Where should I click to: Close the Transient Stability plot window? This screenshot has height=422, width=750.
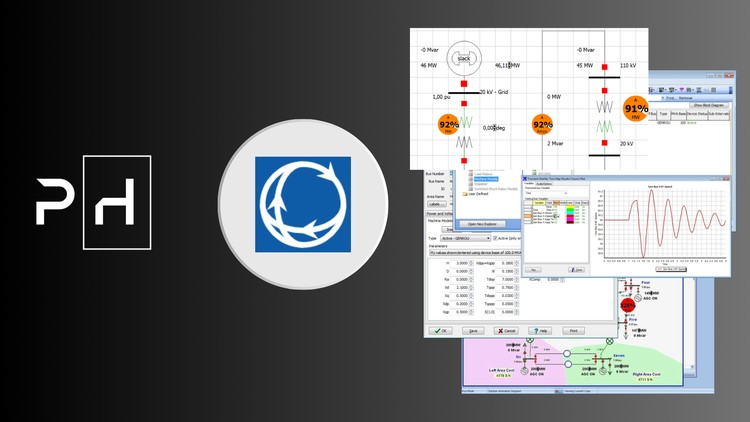coord(726,178)
